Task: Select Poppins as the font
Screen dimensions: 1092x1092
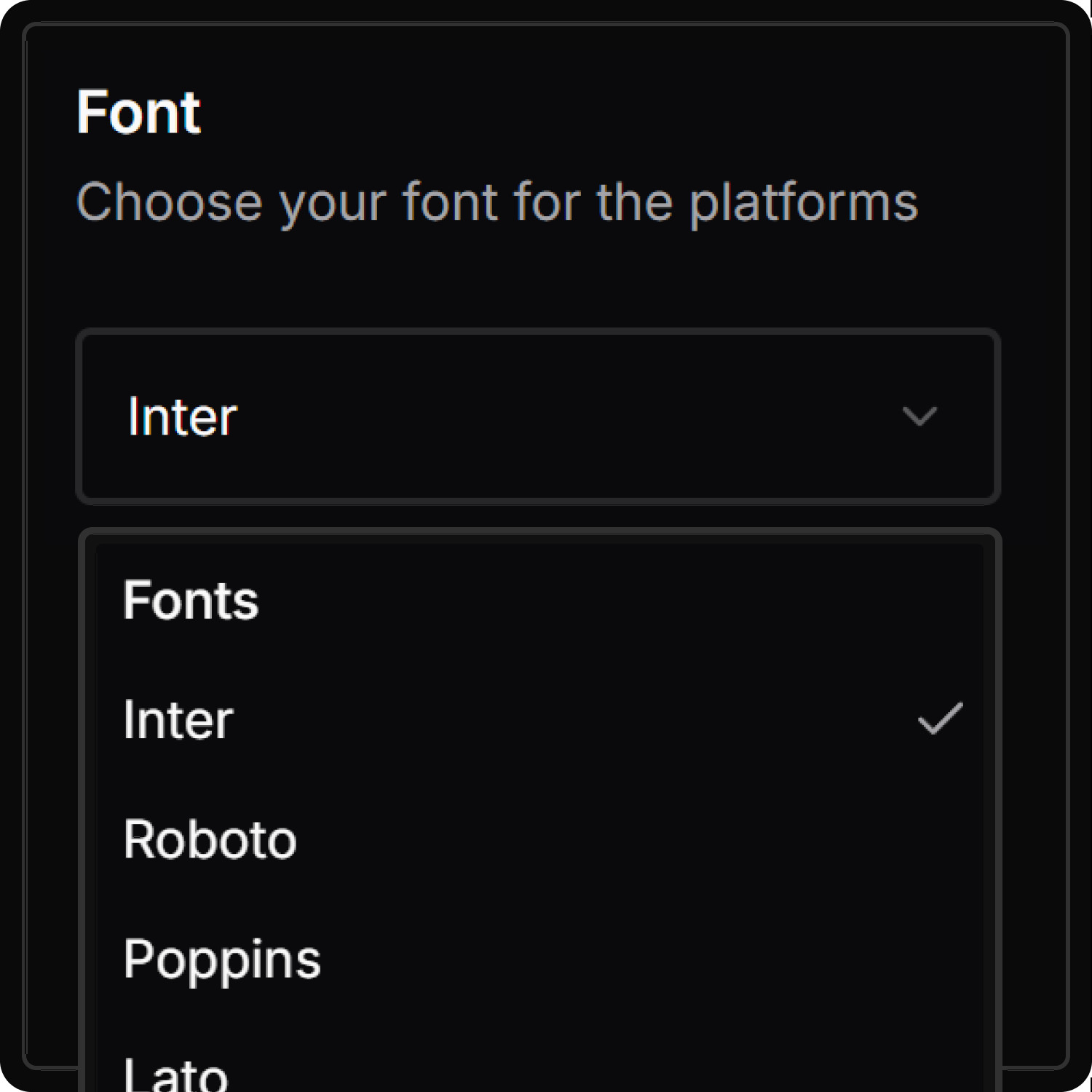Action: [221, 959]
